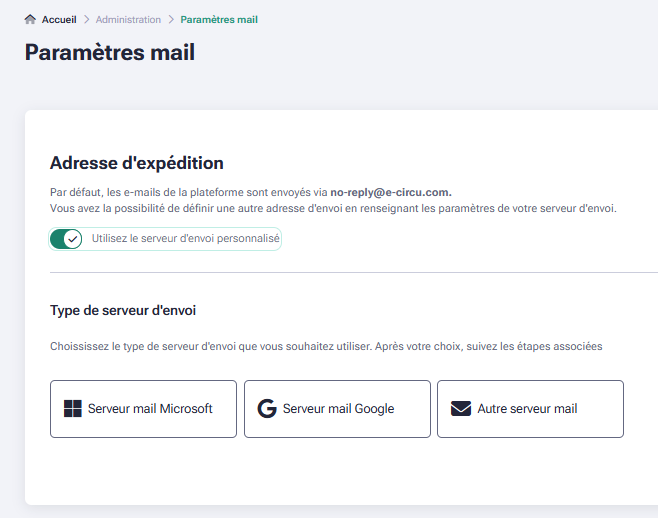
Task: Click the Adresse d'expédition heading
Action: [137, 163]
